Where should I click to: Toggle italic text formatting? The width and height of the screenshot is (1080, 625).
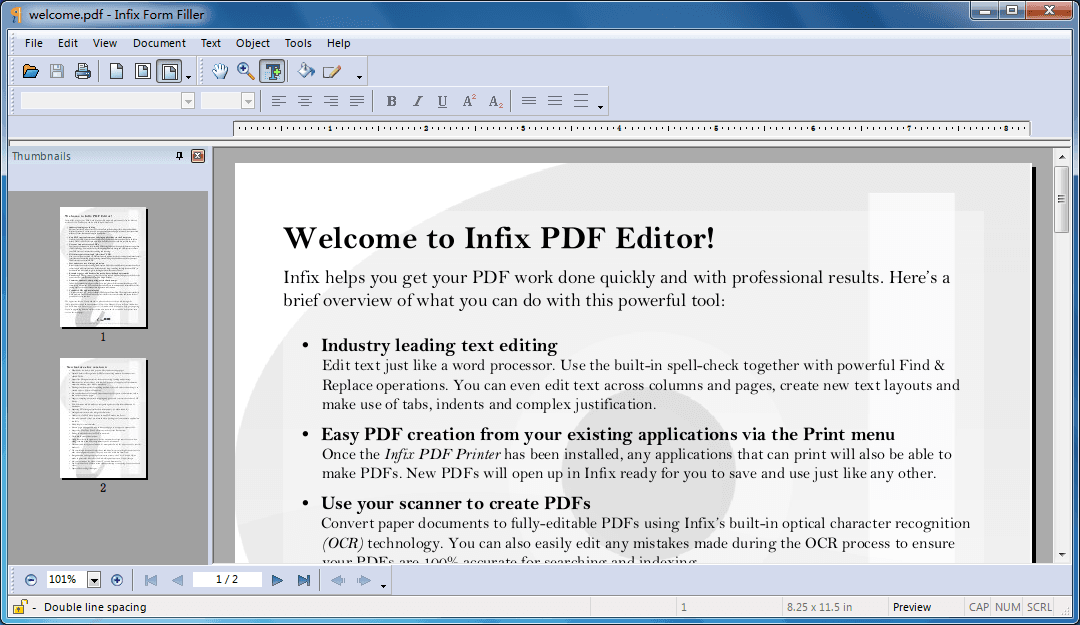(x=417, y=100)
